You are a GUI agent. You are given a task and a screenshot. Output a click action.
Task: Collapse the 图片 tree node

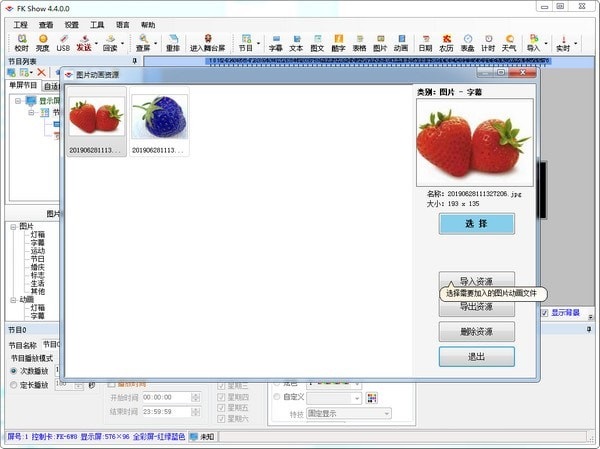pos(13,226)
